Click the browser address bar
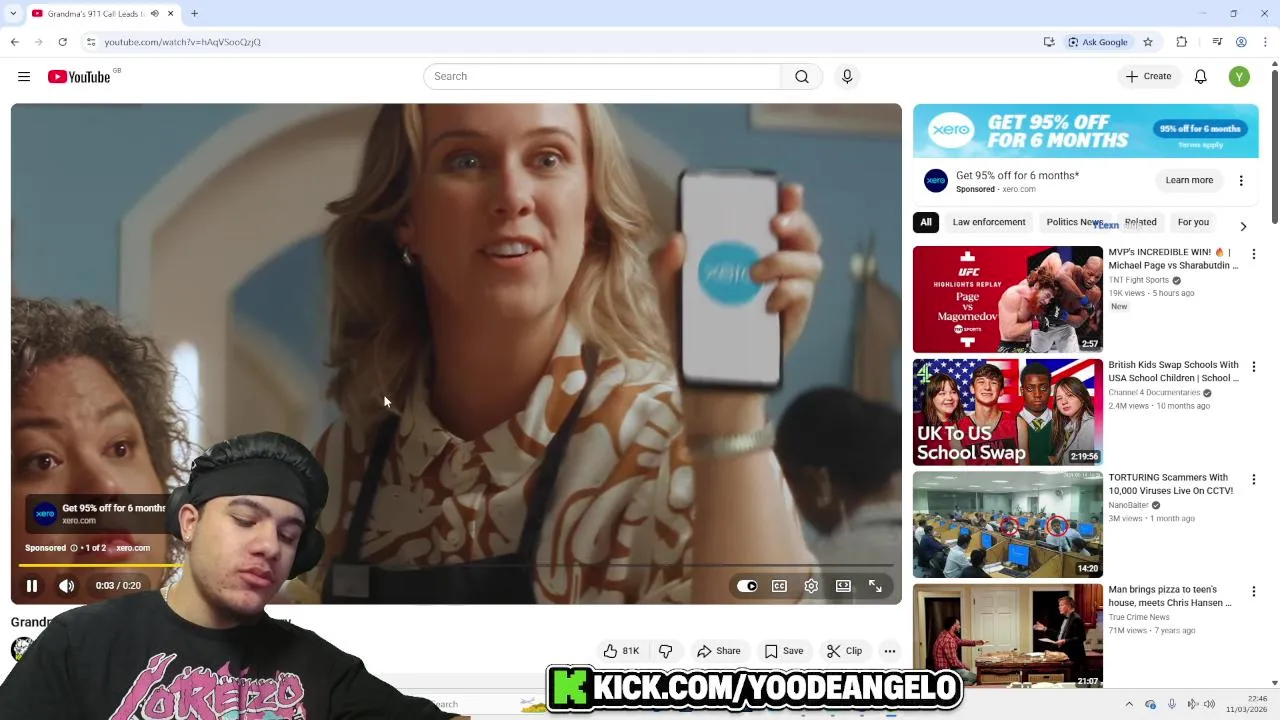The width and height of the screenshot is (1280, 720). (x=560, y=42)
